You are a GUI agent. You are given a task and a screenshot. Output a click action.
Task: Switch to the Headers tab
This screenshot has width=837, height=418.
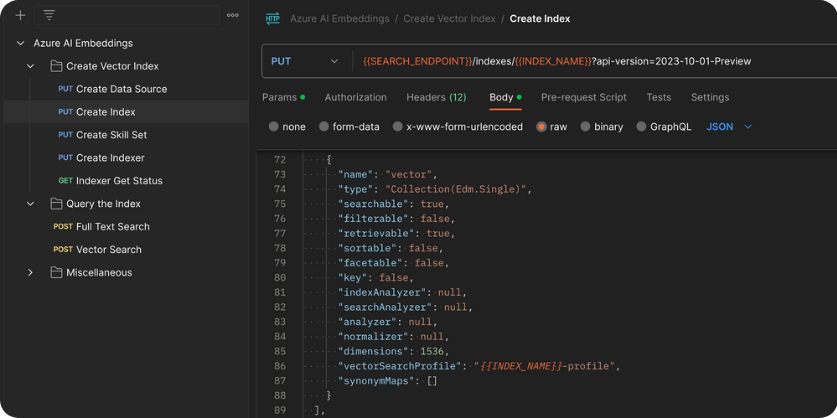[x=436, y=97]
